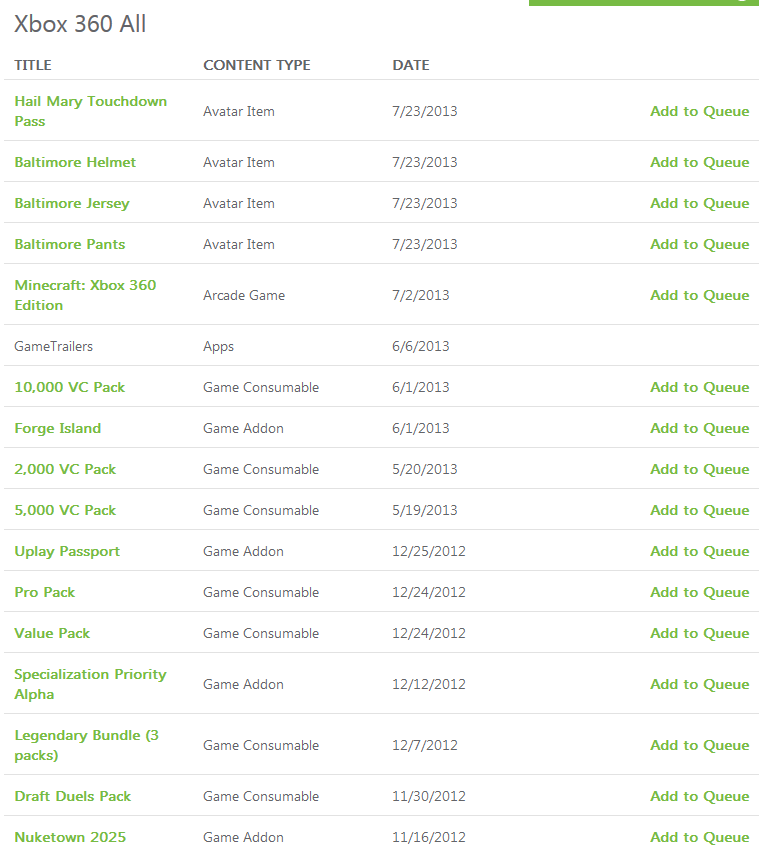Select the 12/25/2012 date cell
The width and height of the screenshot is (770, 852).
(x=429, y=552)
